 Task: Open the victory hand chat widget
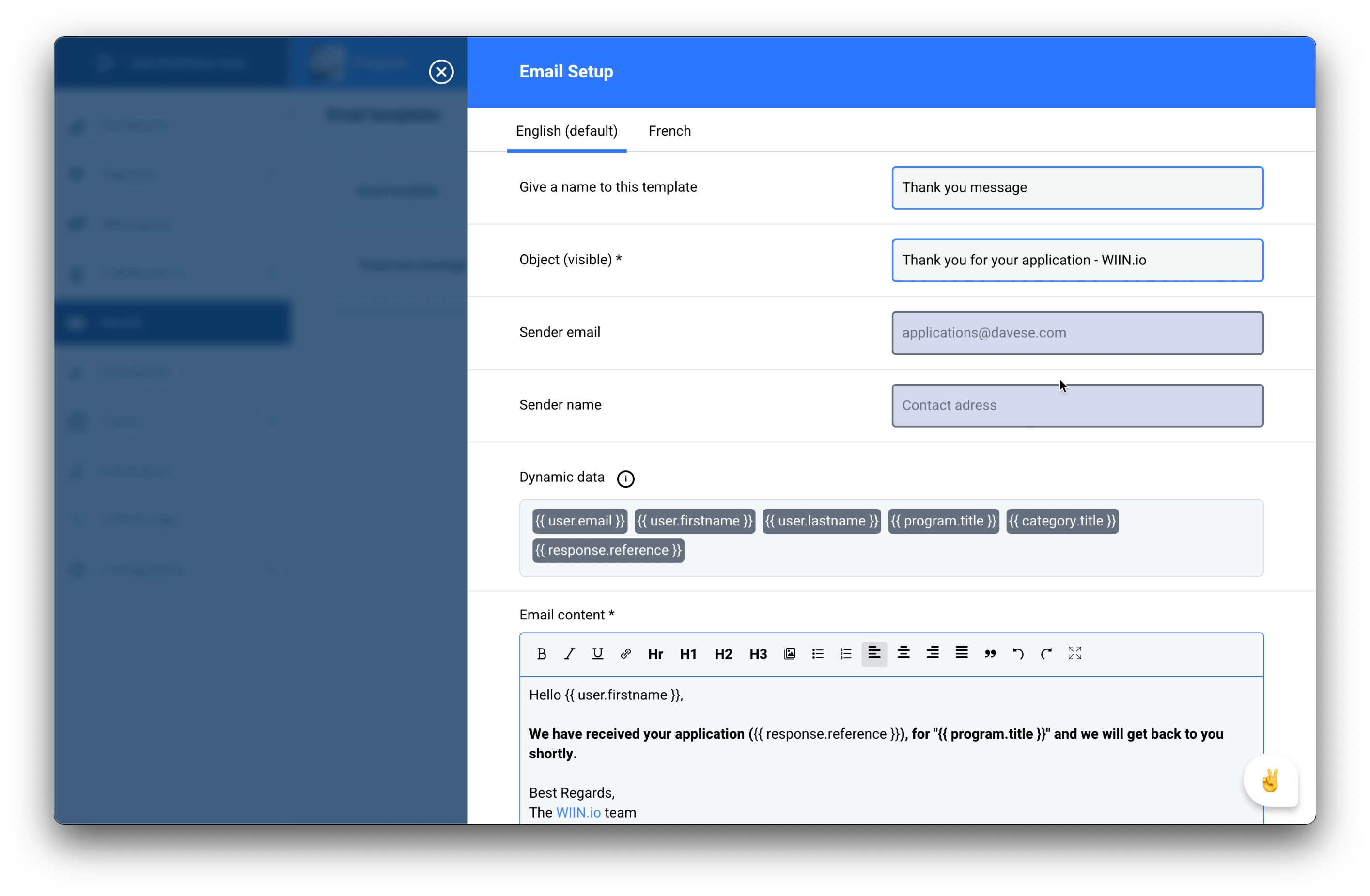tap(1270, 780)
